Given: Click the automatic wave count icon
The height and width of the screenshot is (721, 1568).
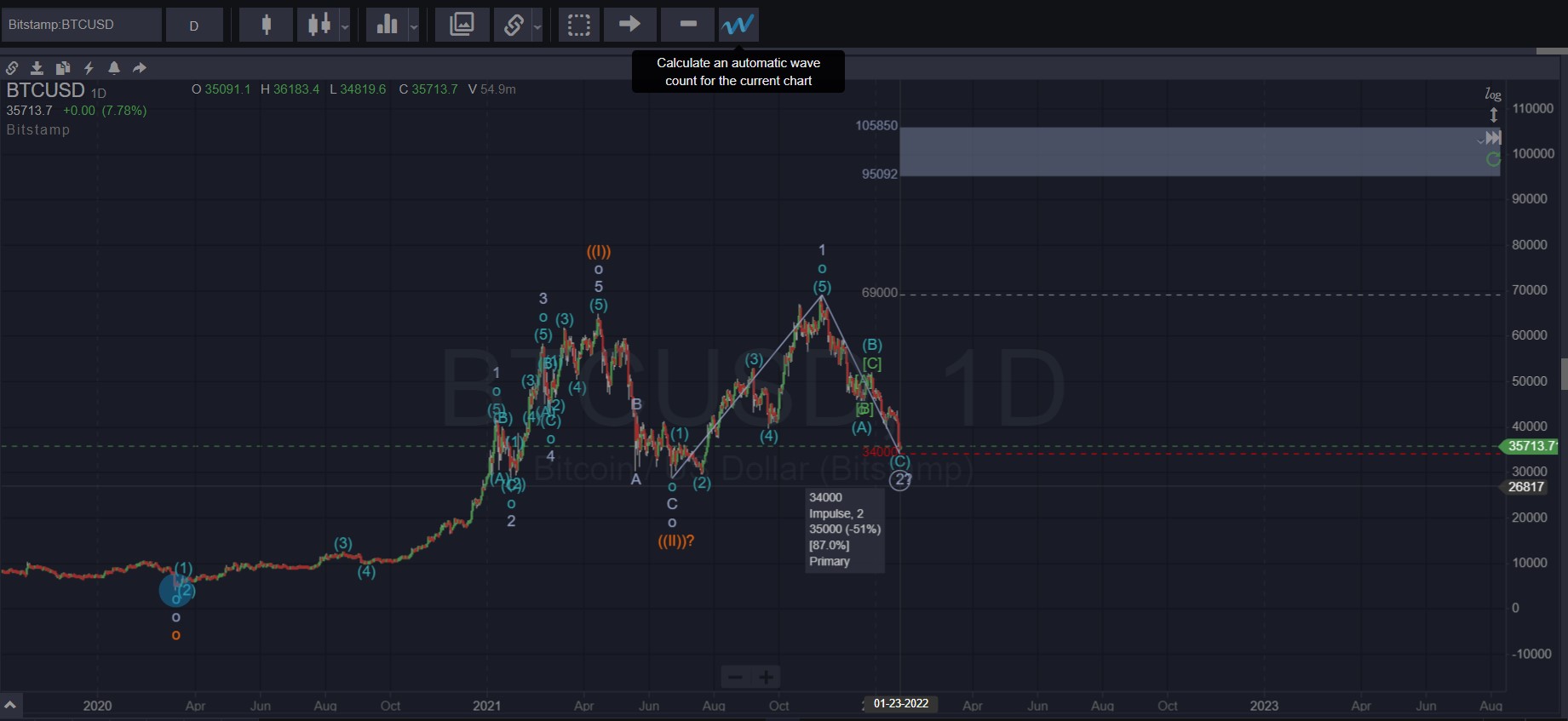Looking at the screenshot, I should [738, 25].
